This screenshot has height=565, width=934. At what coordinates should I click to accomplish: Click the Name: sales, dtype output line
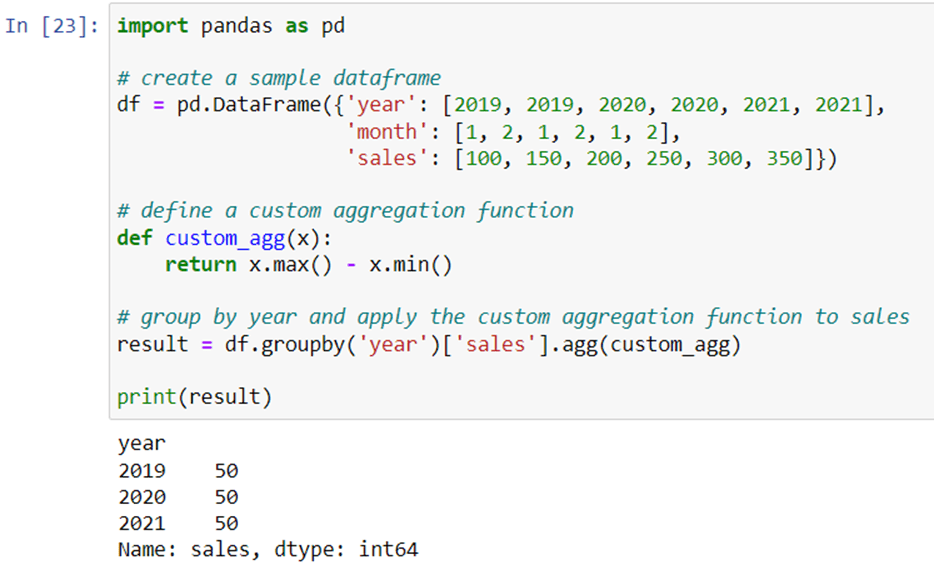(268, 550)
